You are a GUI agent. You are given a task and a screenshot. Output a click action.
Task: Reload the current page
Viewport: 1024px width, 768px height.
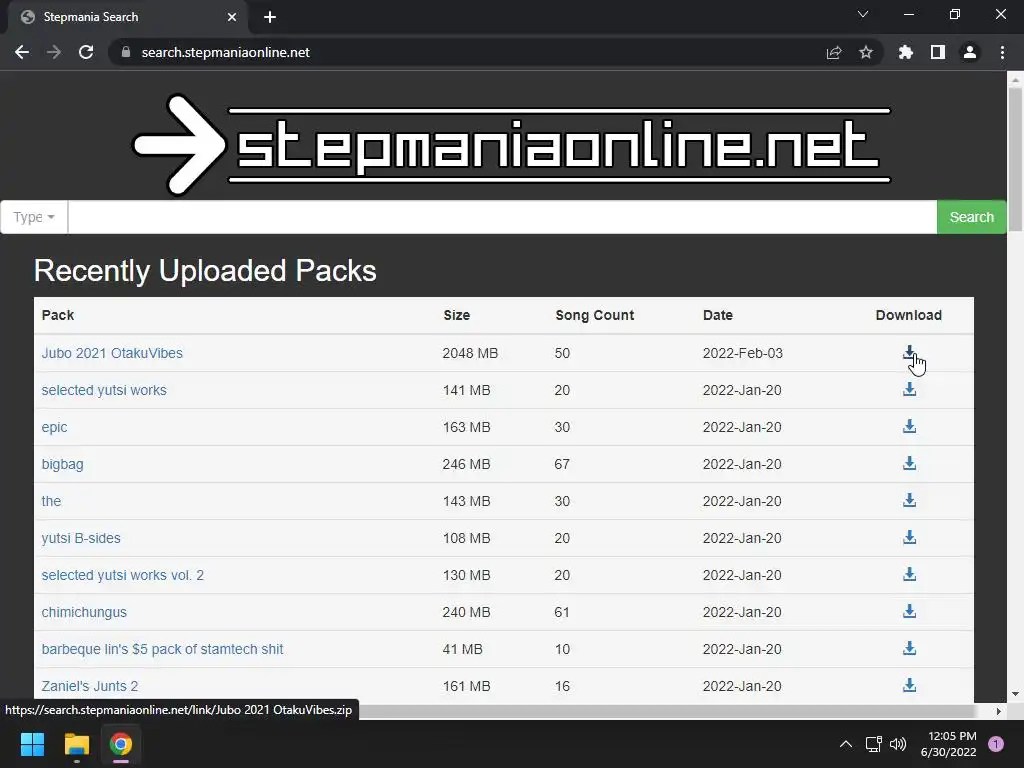(x=86, y=52)
